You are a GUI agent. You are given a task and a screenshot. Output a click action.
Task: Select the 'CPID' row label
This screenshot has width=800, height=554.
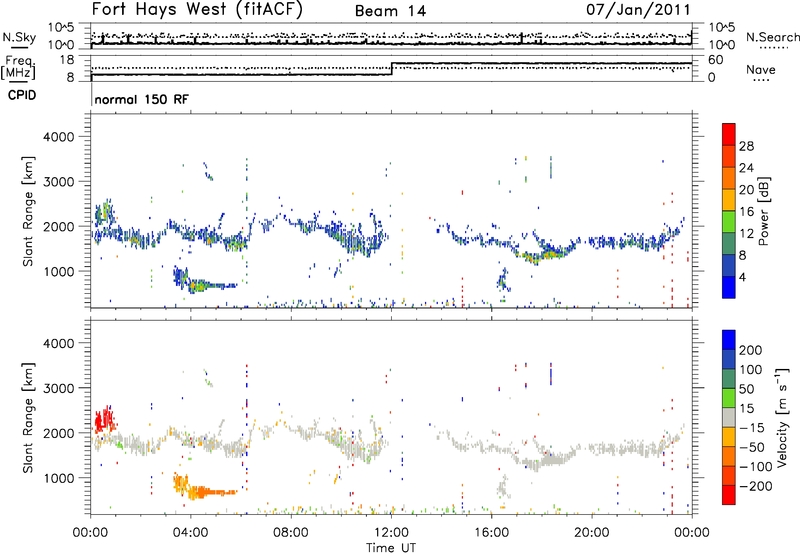tap(22, 95)
